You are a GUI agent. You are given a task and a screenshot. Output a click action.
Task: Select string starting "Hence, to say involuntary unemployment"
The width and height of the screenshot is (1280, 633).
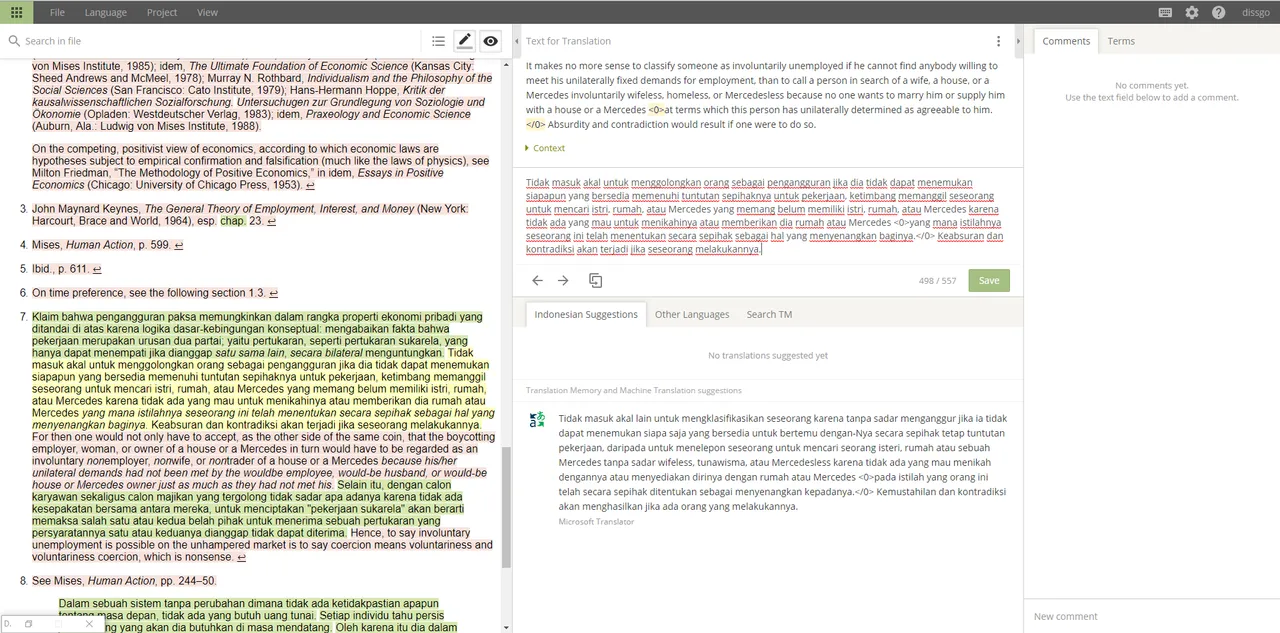point(262,545)
